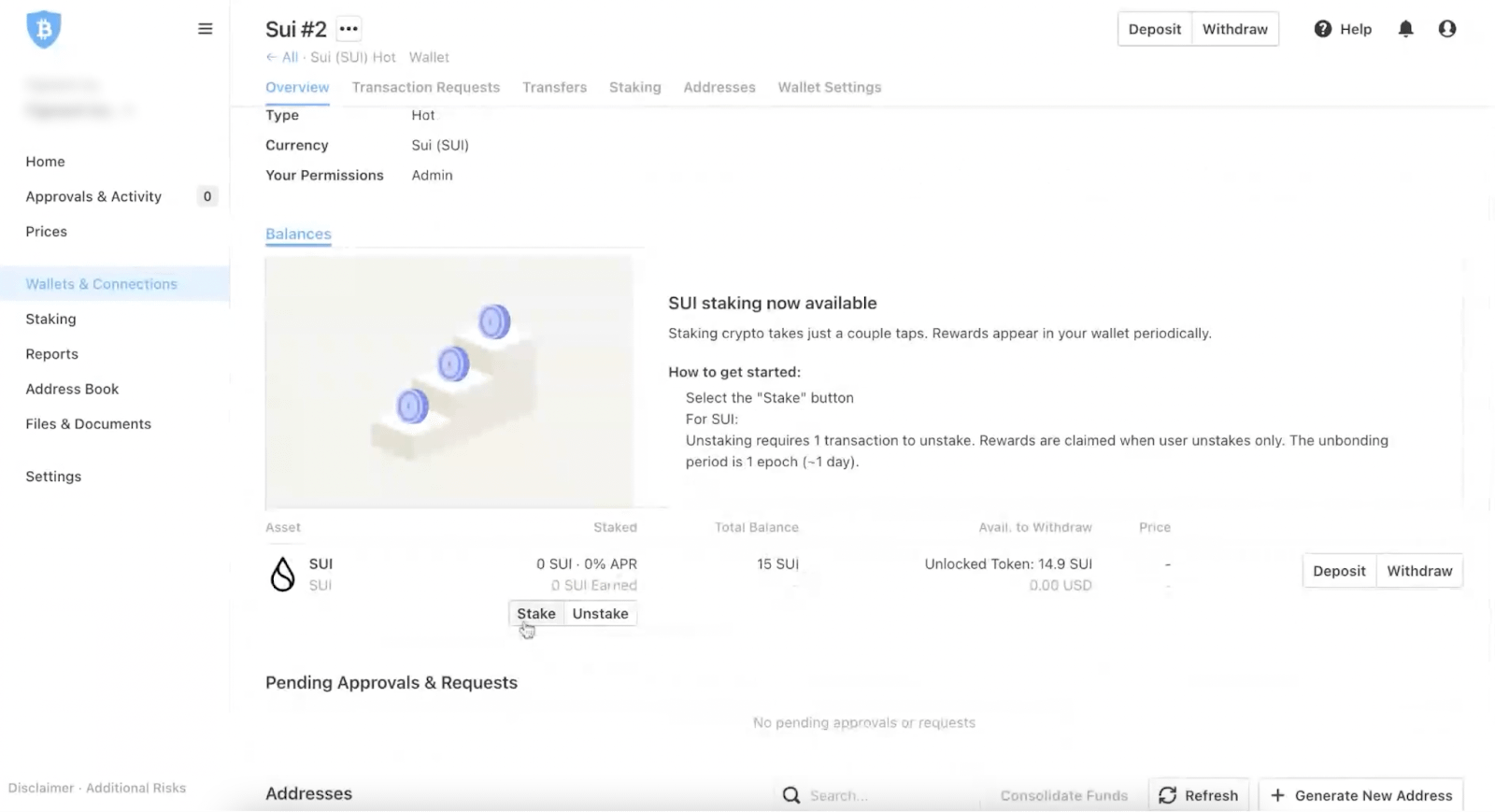Switch to the Transaction Requests tab
Screen dimensions: 1495x812
point(425,87)
